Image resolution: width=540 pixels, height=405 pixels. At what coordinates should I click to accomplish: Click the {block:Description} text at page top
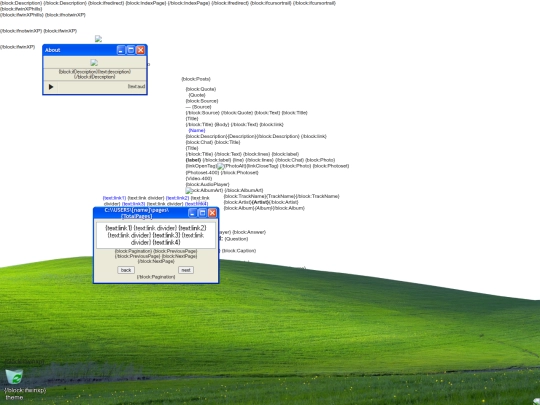[21, 3]
